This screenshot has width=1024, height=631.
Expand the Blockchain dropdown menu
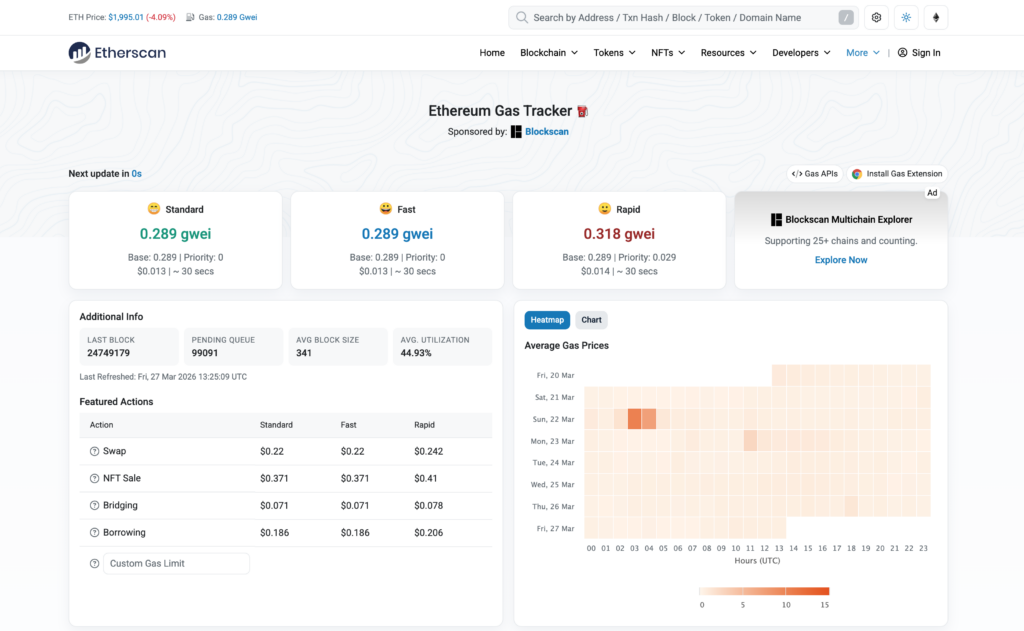pos(549,53)
